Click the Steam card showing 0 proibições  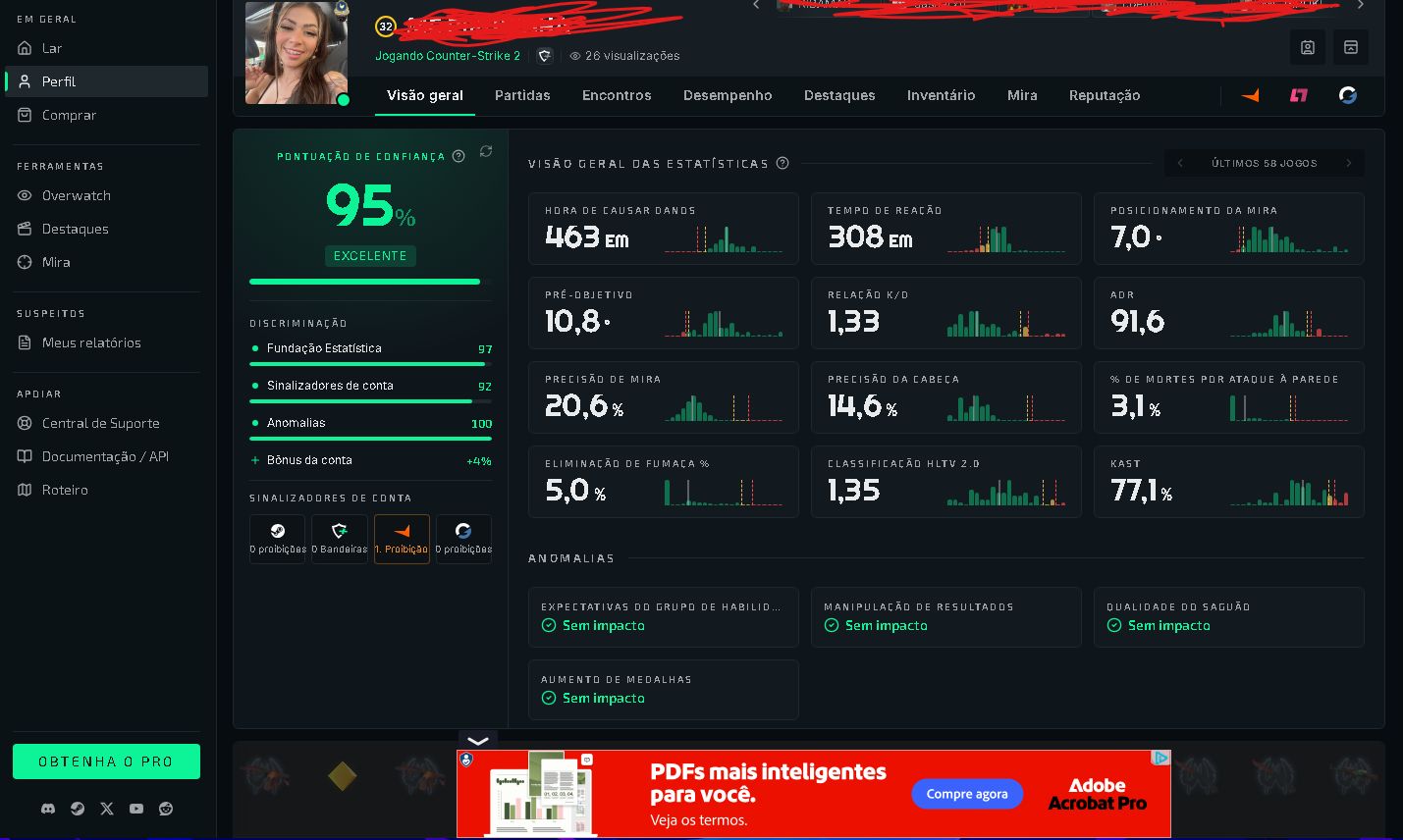(x=277, y=539)
